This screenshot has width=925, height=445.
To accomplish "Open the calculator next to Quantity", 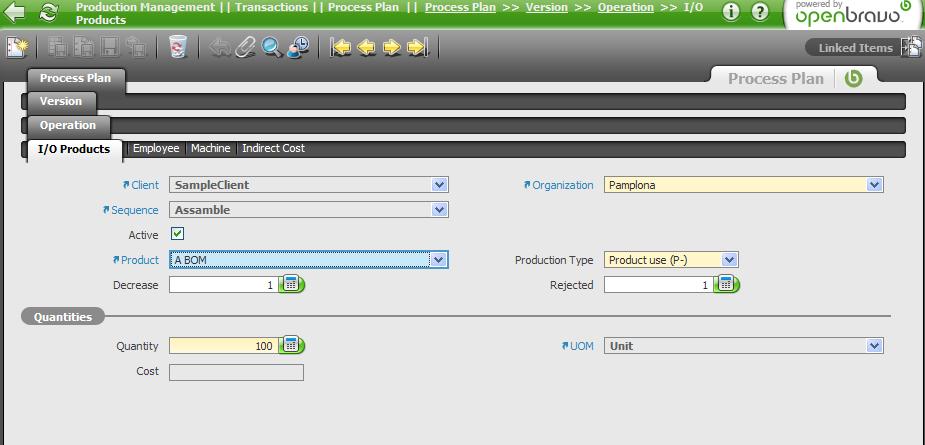I will pos(291,345).
